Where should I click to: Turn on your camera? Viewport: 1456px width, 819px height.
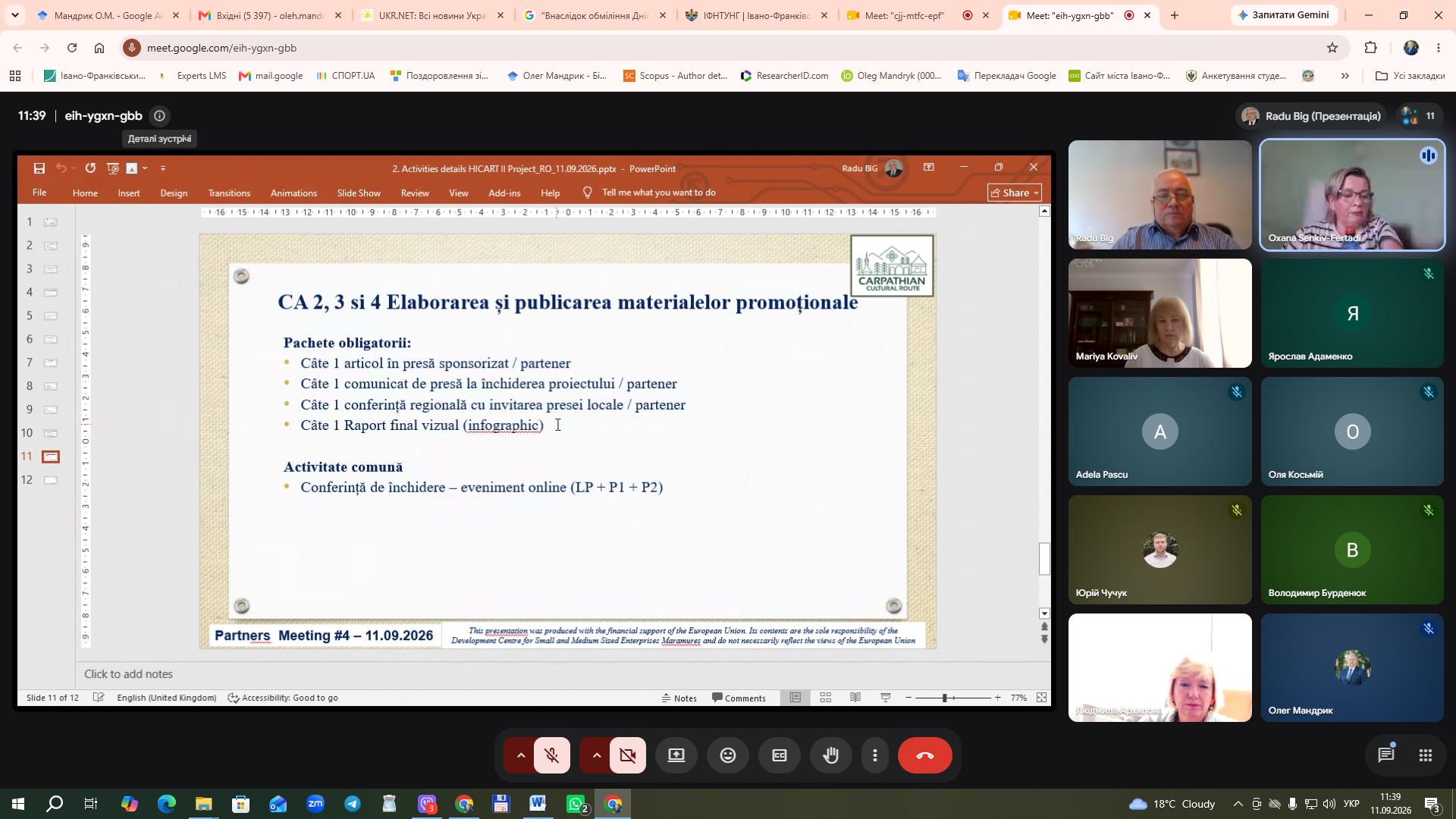(628, 755)
